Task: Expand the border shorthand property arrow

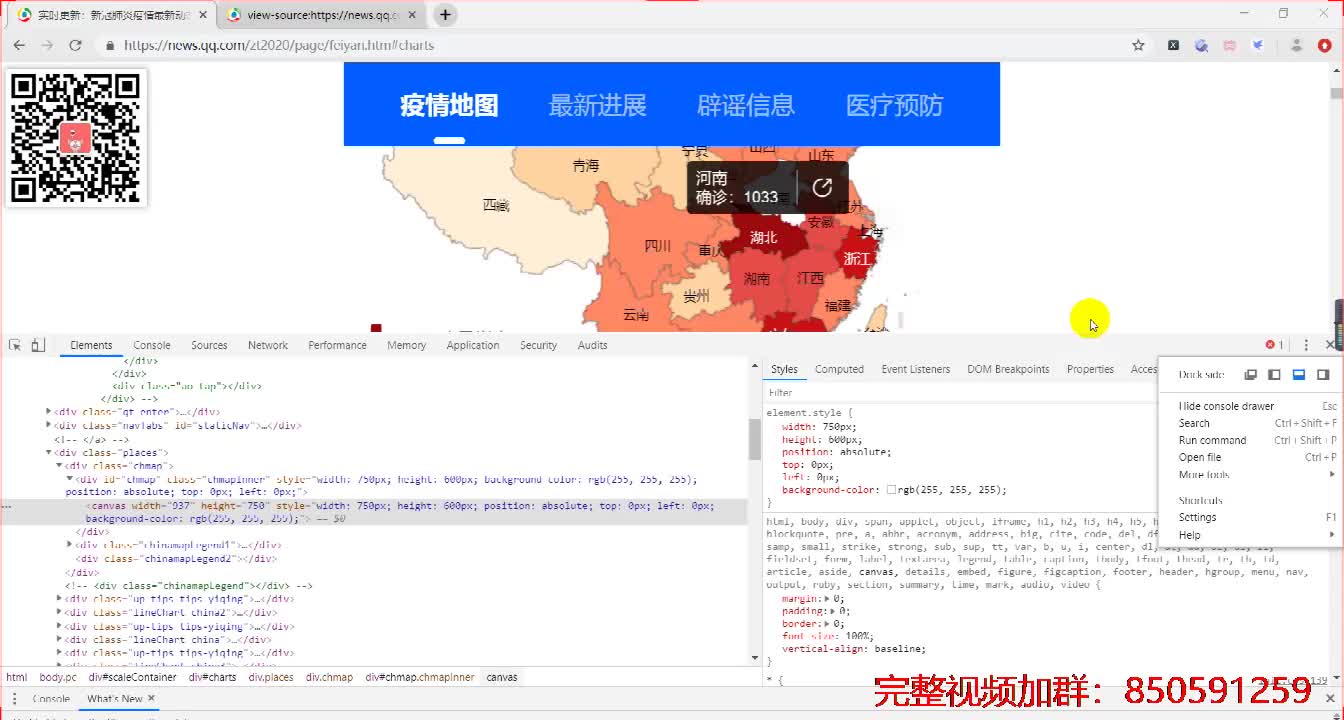Action: point(829,624)
